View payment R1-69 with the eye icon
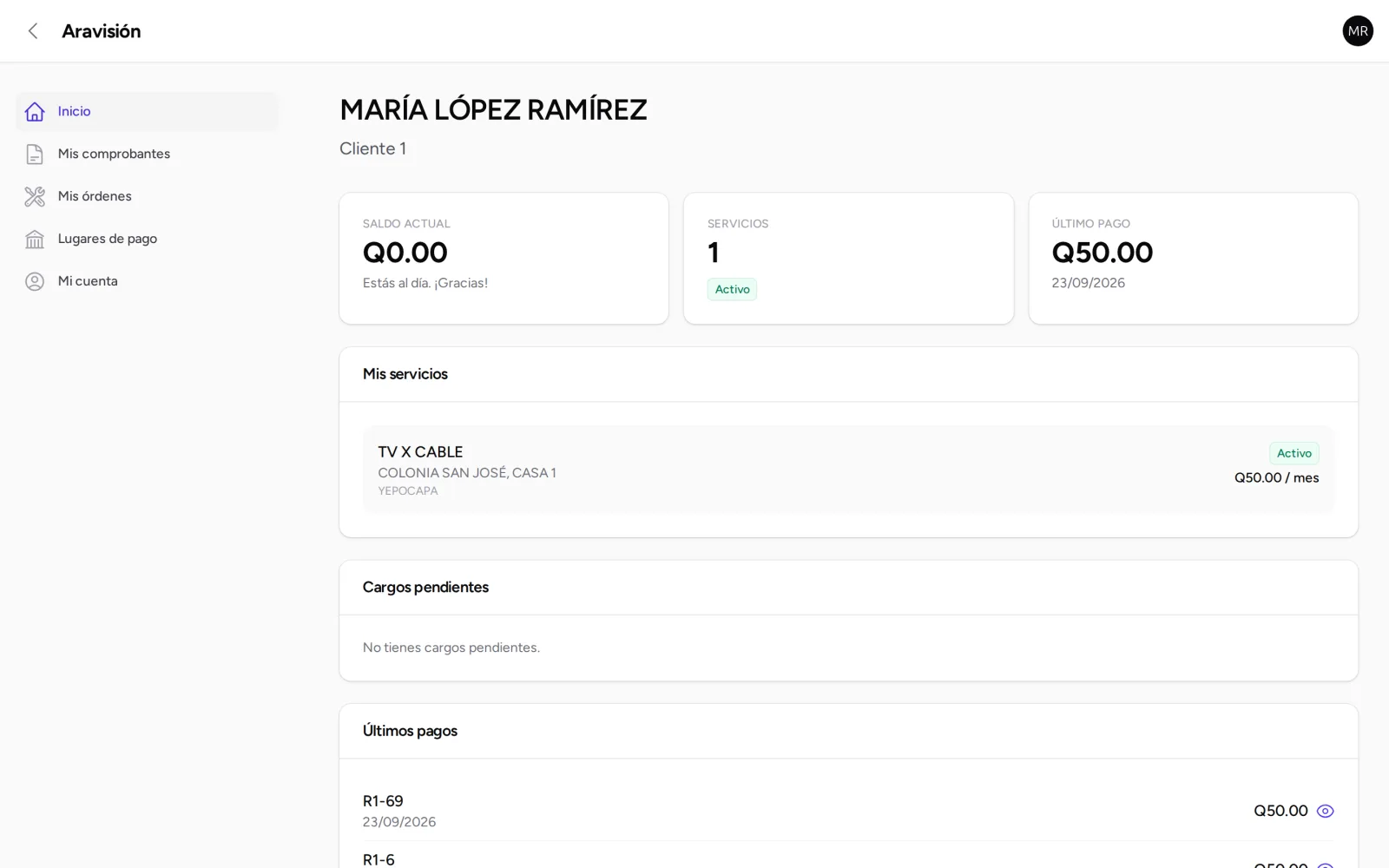Viewport: 1389px width, 868px height. (1325, 811)
